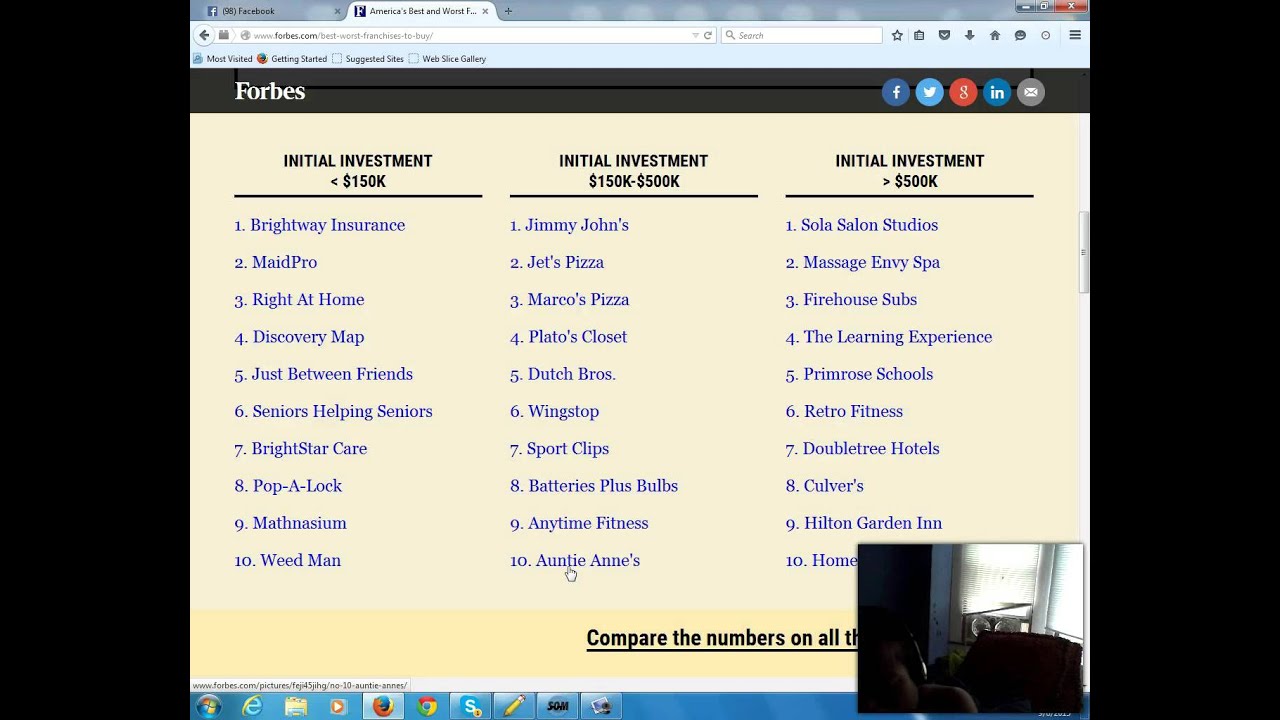The height and width of the screenshot is (720, 1280).
Task: Open Windows Media Player from taskbar
Action: coord(338,706)
